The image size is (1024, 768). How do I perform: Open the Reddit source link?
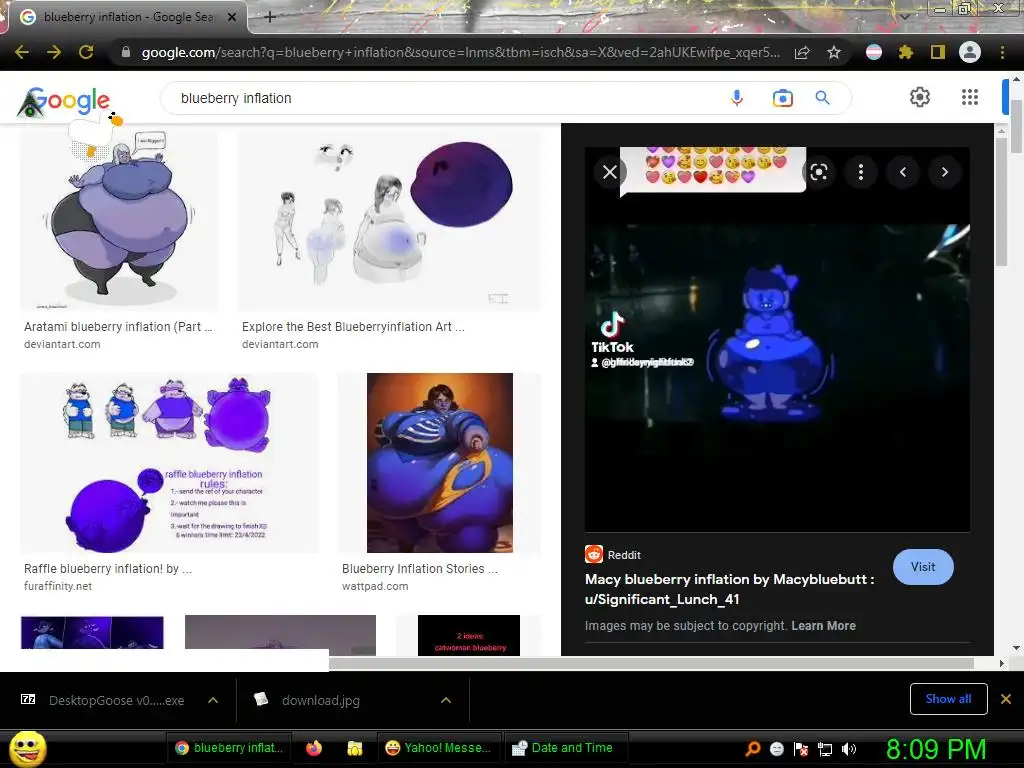coord(613,554)
